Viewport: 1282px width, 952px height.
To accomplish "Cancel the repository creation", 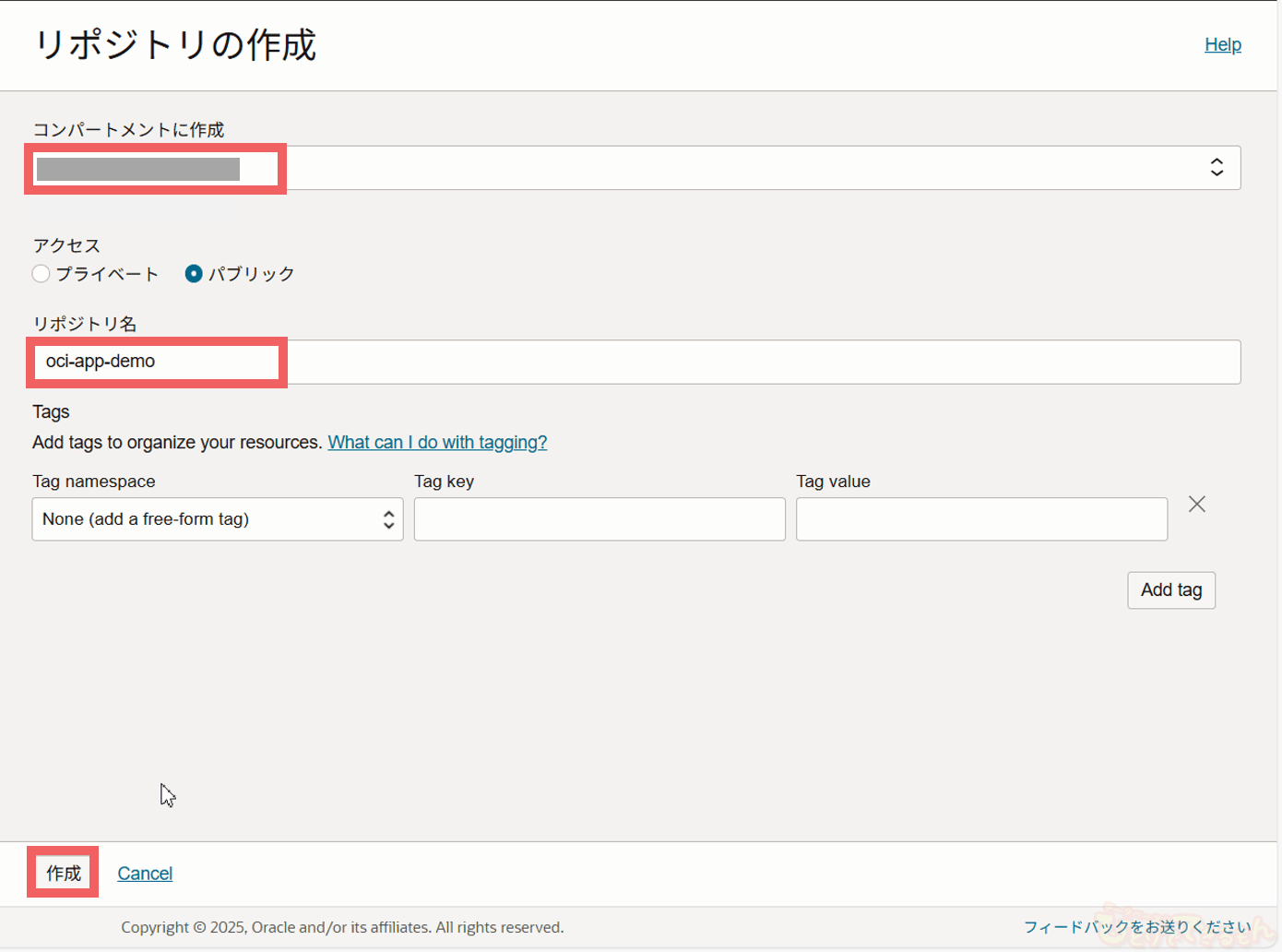I will coord(145,873).
